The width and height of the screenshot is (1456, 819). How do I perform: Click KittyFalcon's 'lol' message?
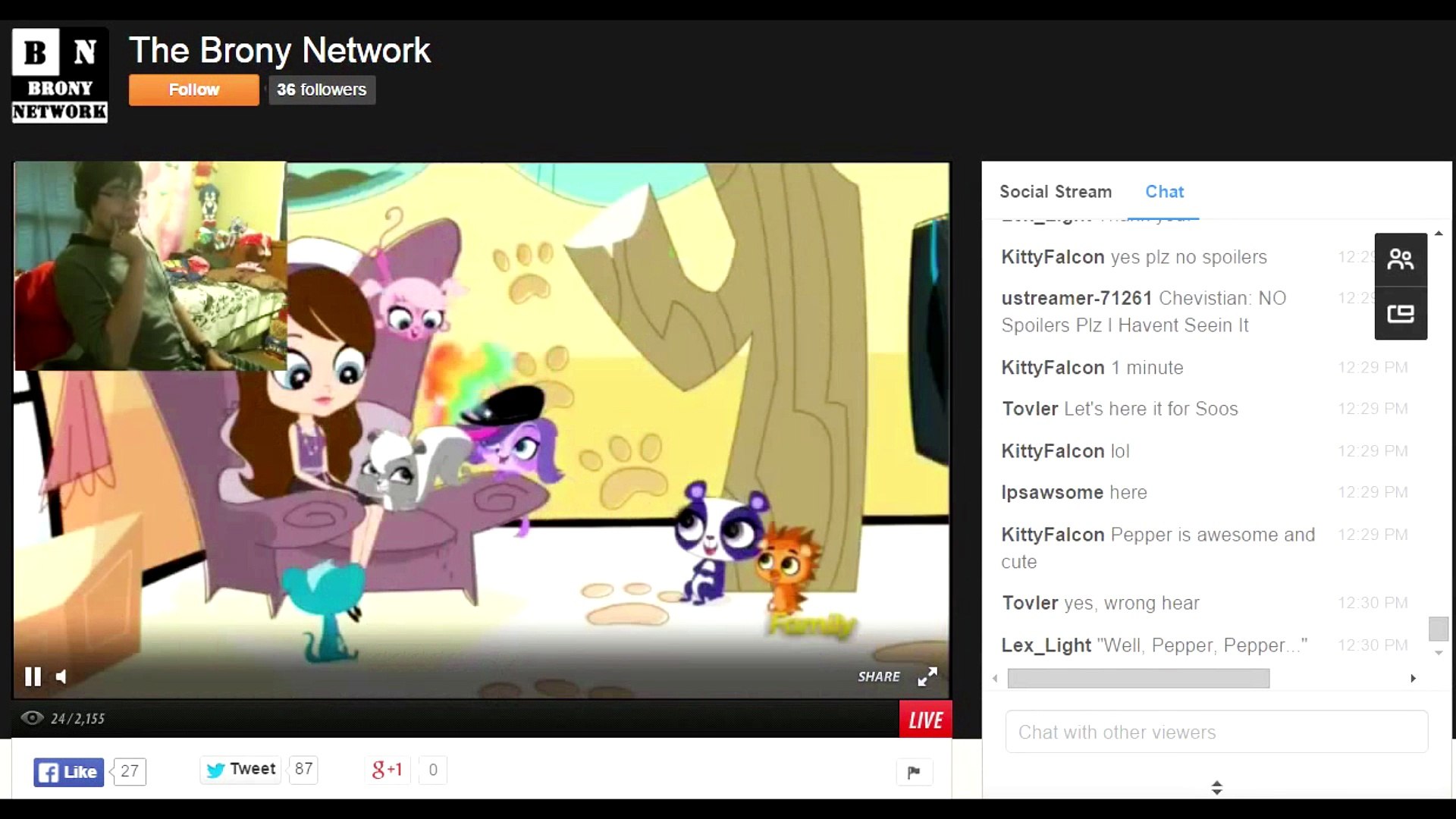click(x=1120, y=451)
